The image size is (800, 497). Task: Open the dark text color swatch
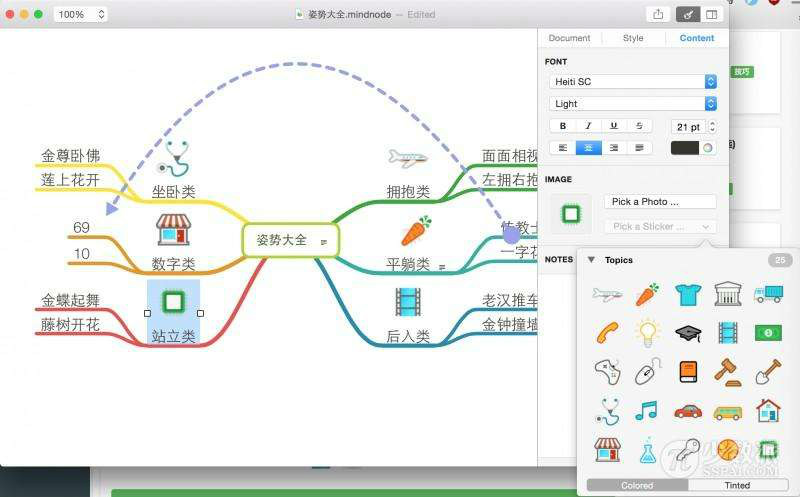click(x=685, y=147)
